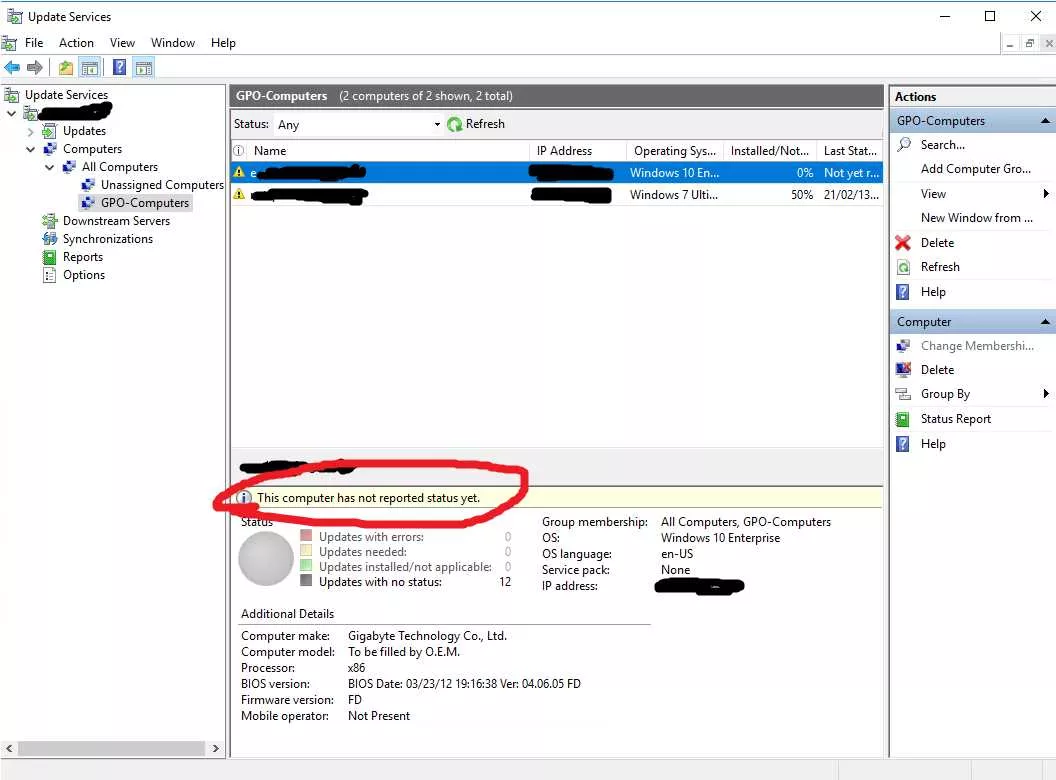Open Status Report for selected computer
Image resolution: width=1056 pixels, height=780 pixels.
pyautogui.click(x=956, y=419)
